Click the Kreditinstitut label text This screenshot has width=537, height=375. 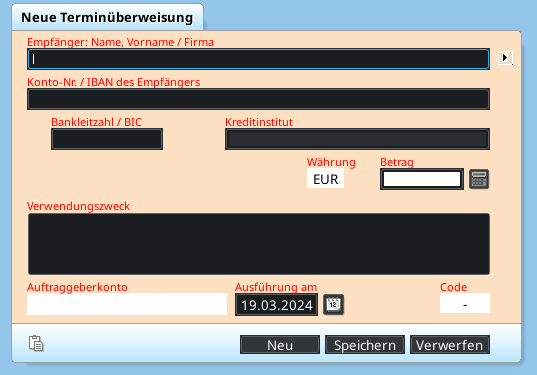pos(259,122)
